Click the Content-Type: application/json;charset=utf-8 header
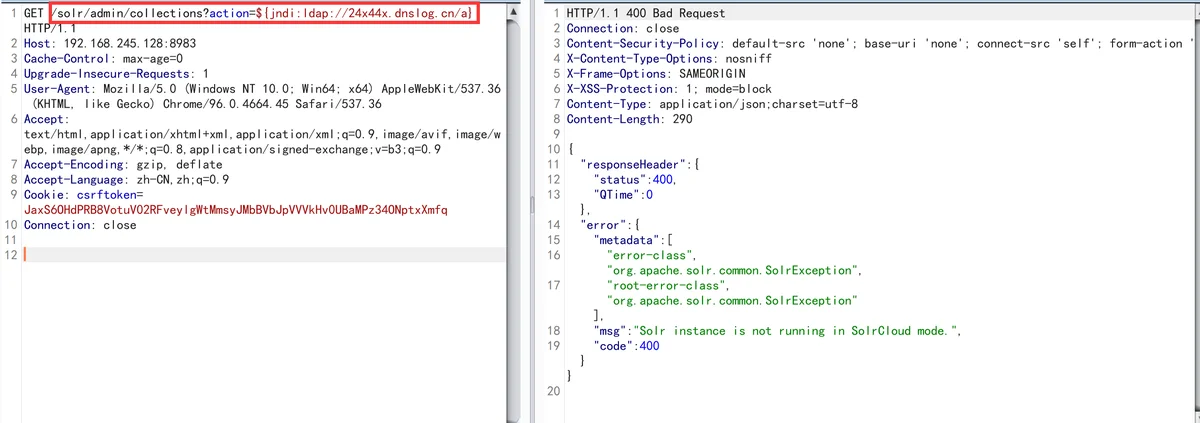Viewport: 1200px width, 423px height. [x=712, y=104]
